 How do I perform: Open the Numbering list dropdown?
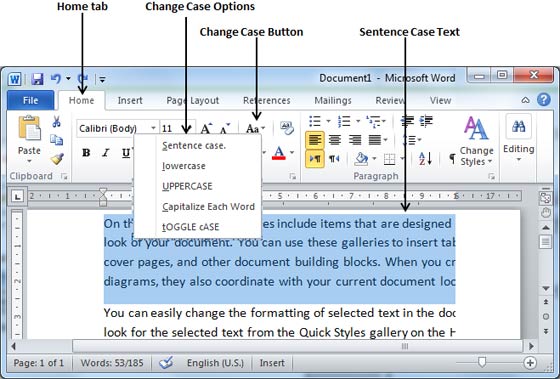coord(358,121)
